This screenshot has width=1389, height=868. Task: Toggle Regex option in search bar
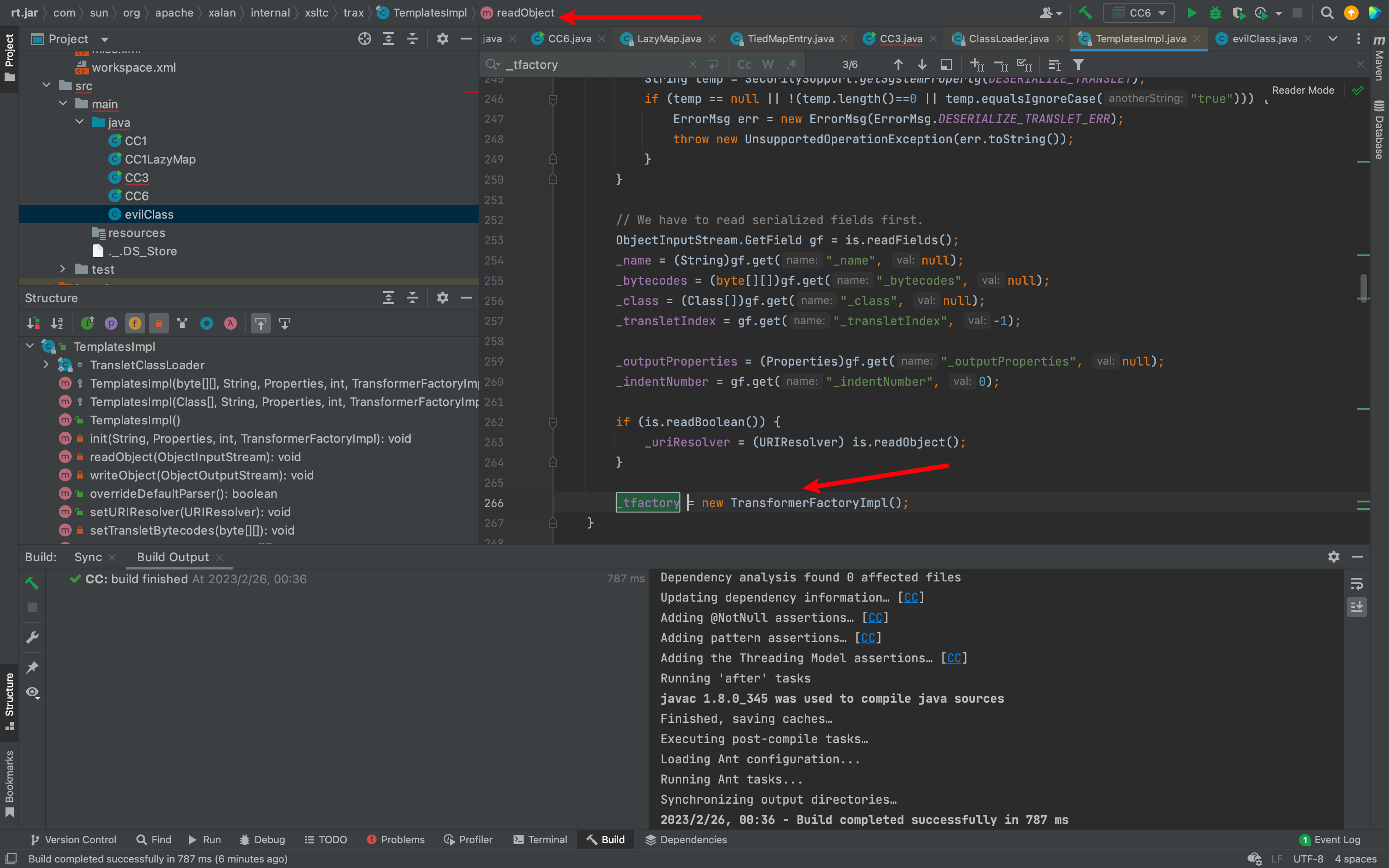coord(791,64)
